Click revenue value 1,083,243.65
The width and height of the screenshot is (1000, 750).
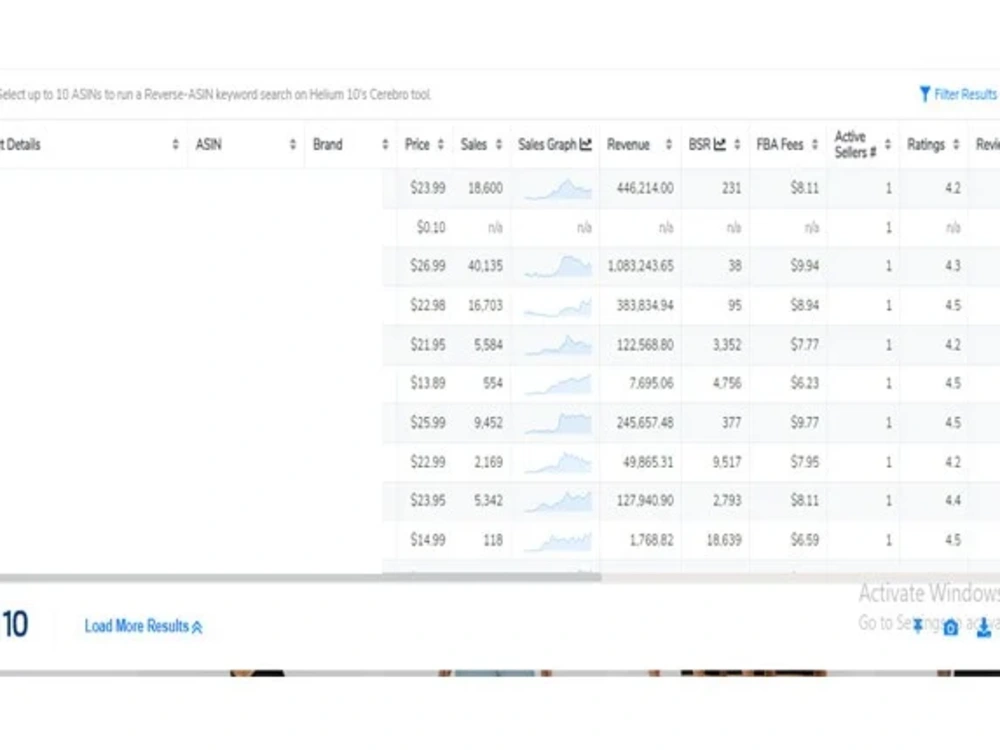coord(640,266)
